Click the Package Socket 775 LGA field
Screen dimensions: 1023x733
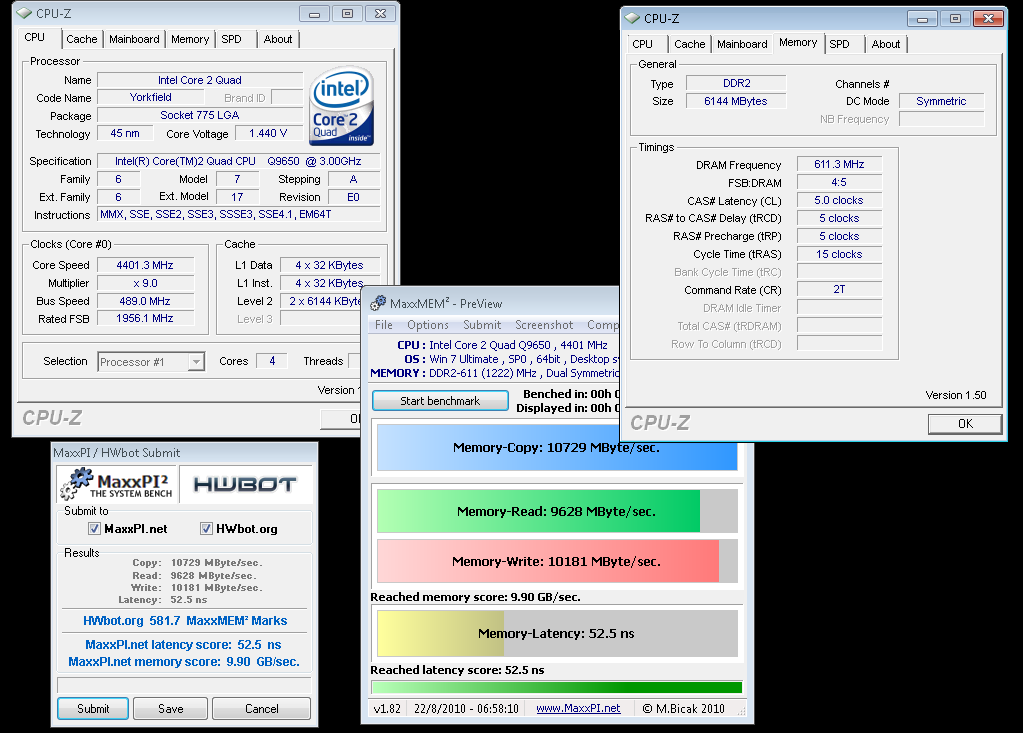200,115
